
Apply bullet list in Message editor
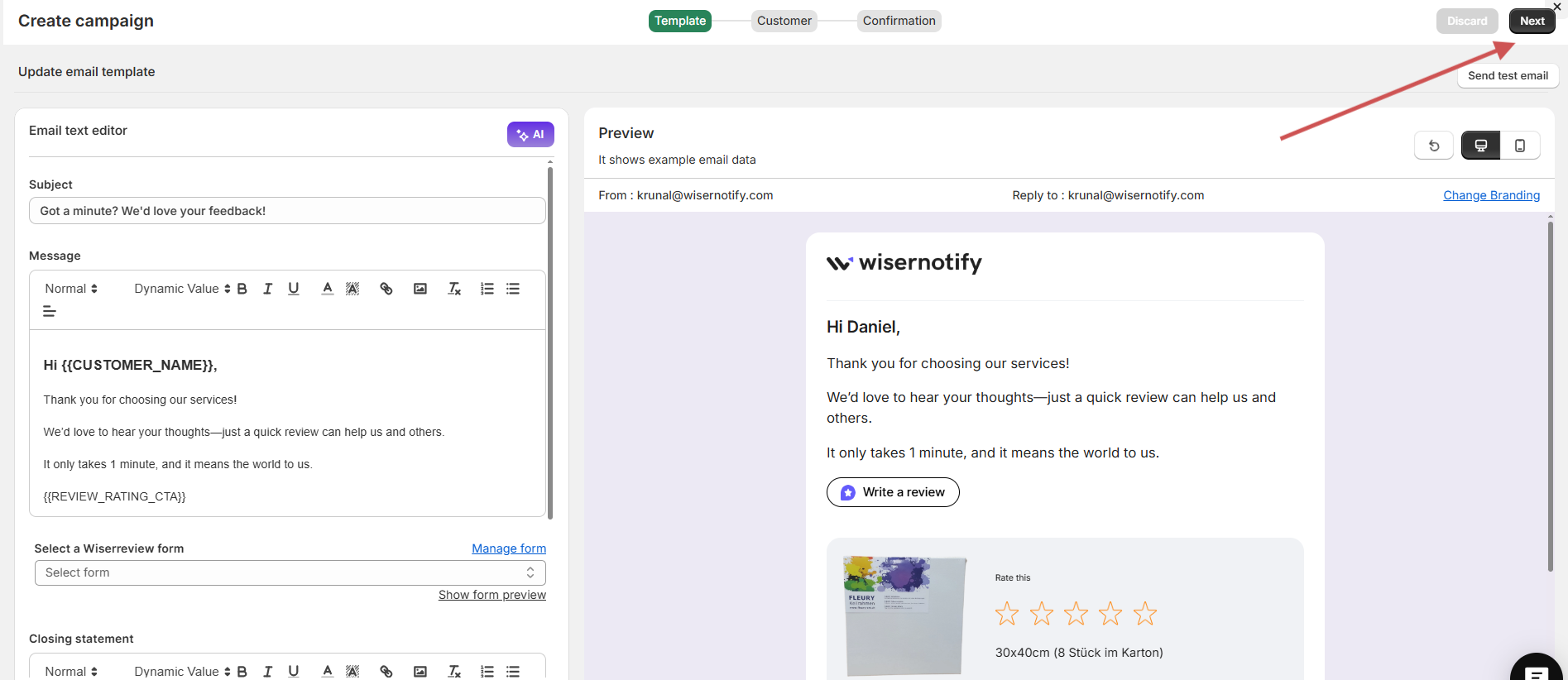(513, 289)
